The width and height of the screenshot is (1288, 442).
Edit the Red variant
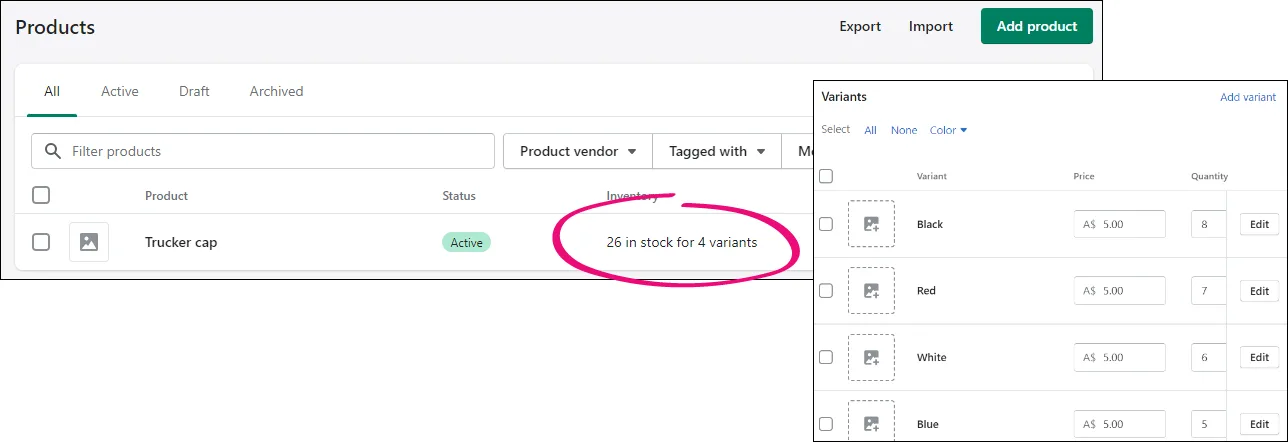[1259, 291]
